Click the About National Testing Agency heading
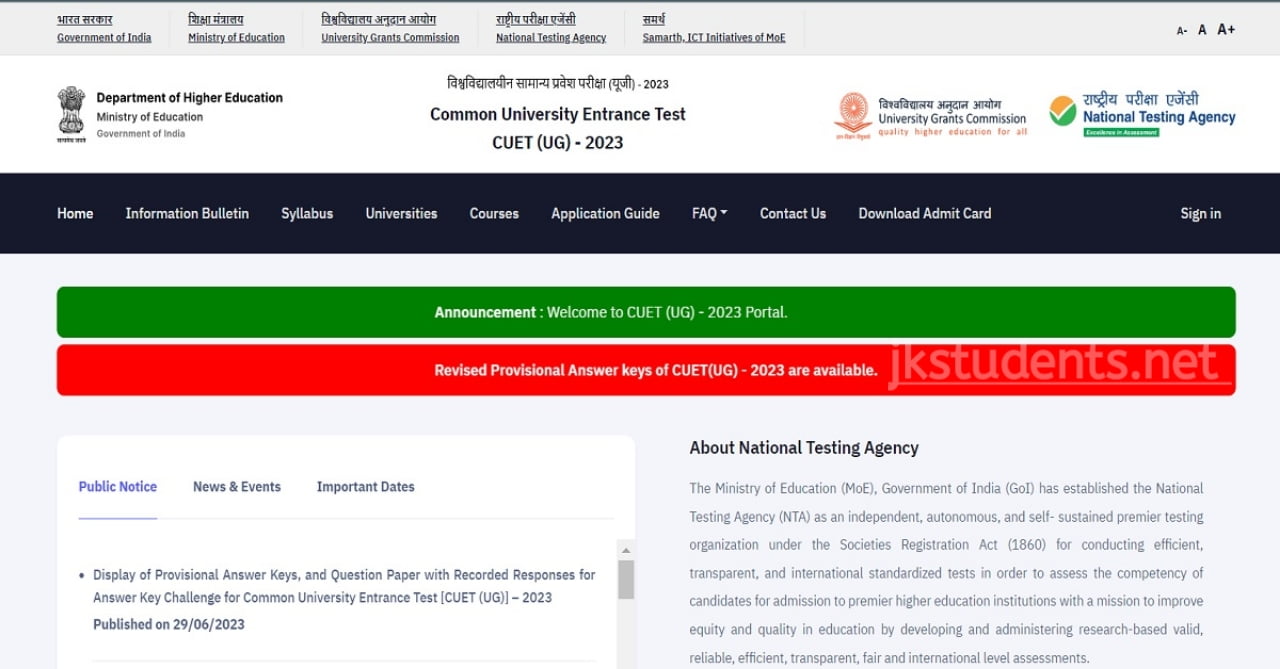This screenshot has height=669, width=1280. pyautogui.click(x=804, y=448)
